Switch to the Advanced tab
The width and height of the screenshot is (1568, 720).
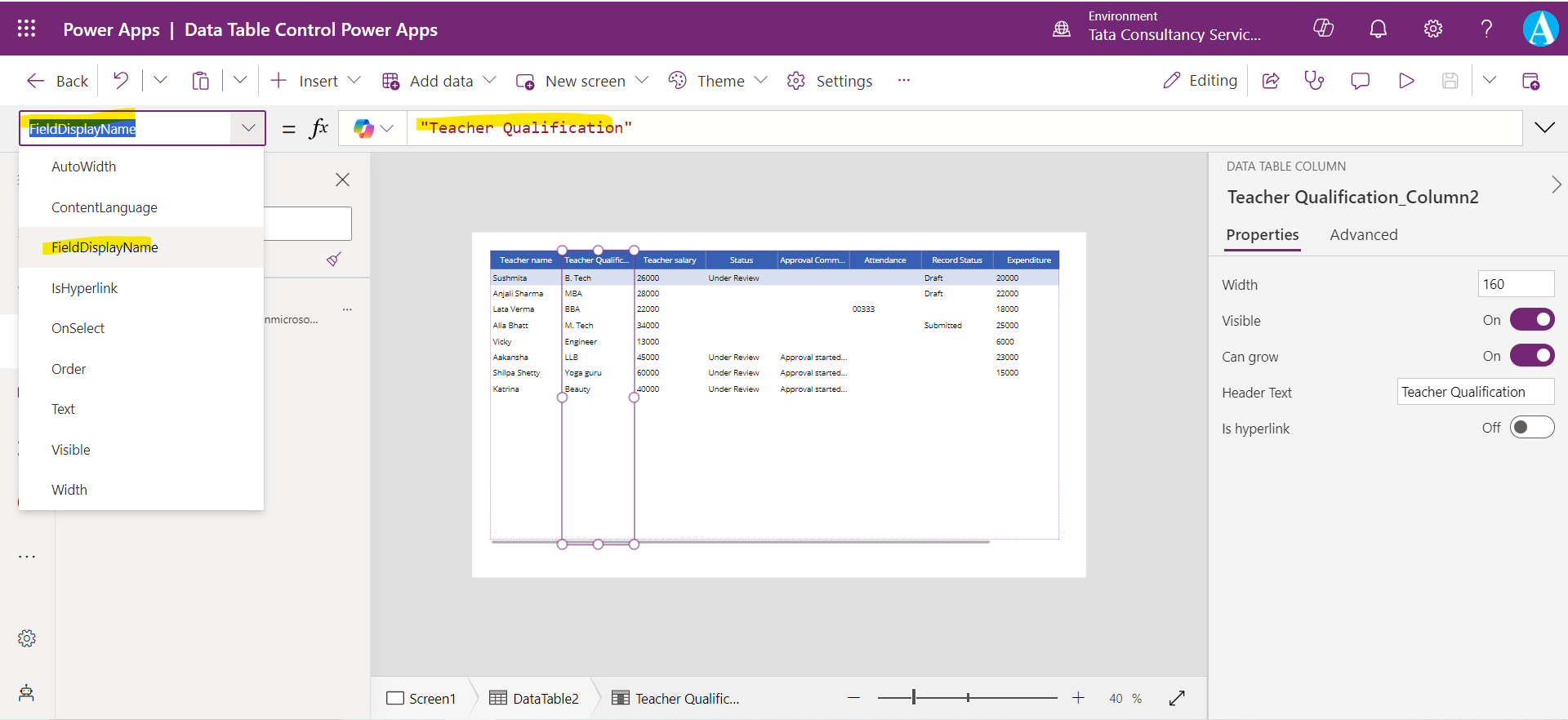point(1363,235)
